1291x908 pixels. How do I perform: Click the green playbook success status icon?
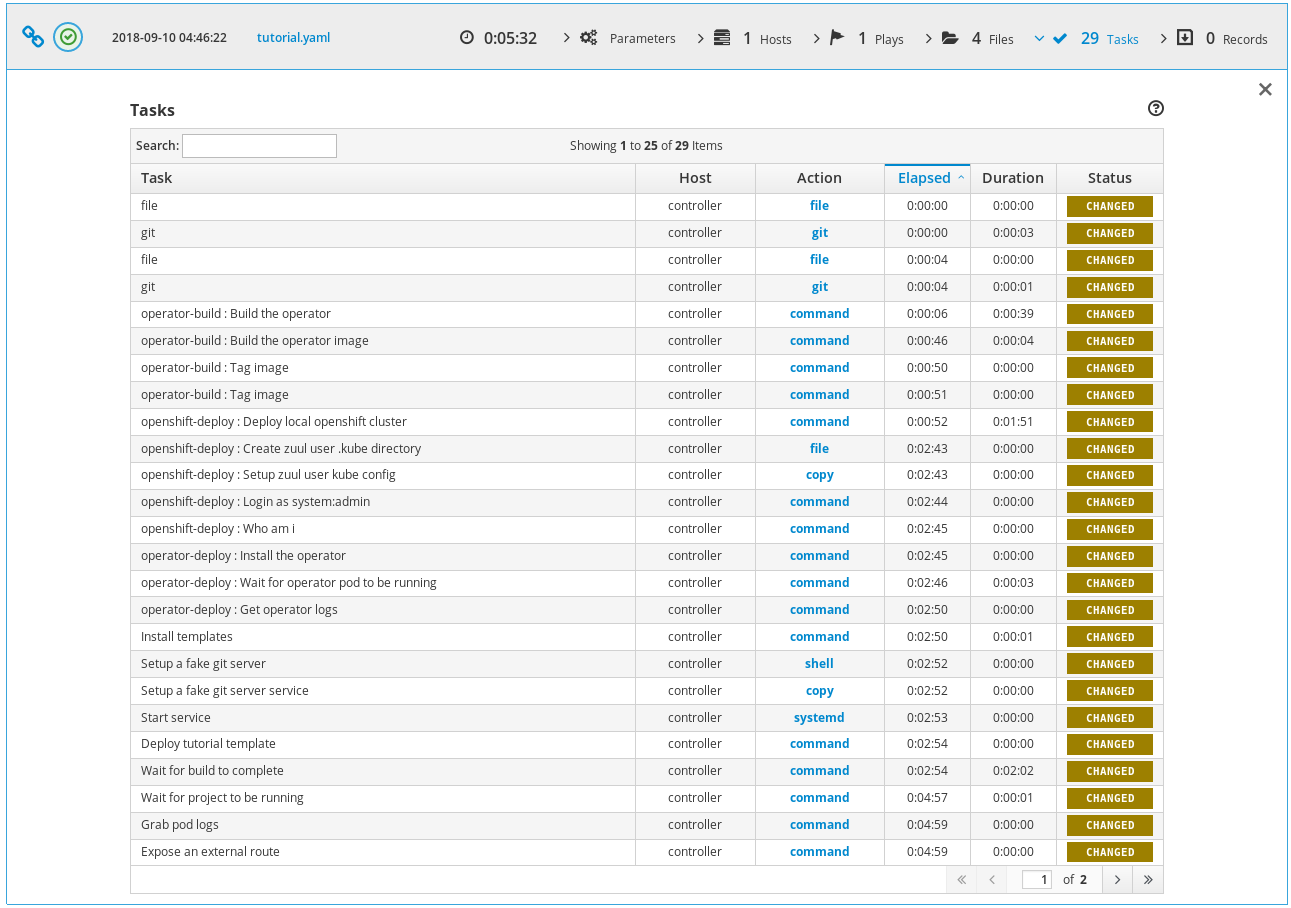(68, 37)
